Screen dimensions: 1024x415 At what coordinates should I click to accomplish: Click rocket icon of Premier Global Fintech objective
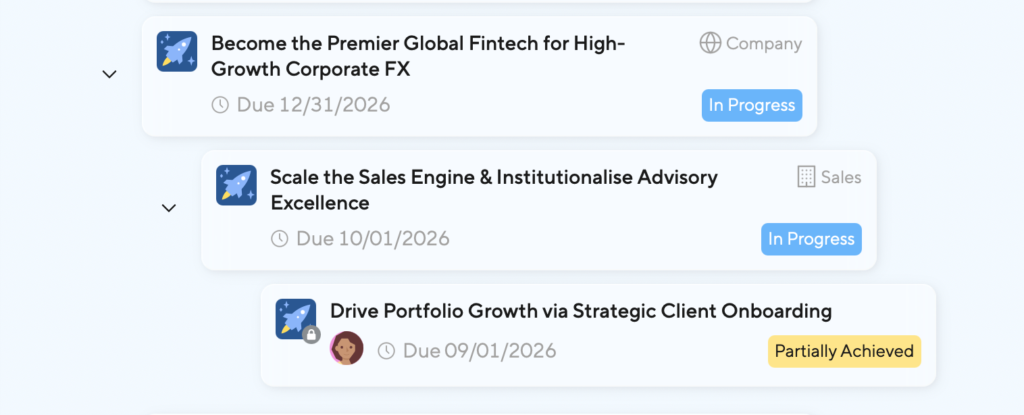click(177, 51)
